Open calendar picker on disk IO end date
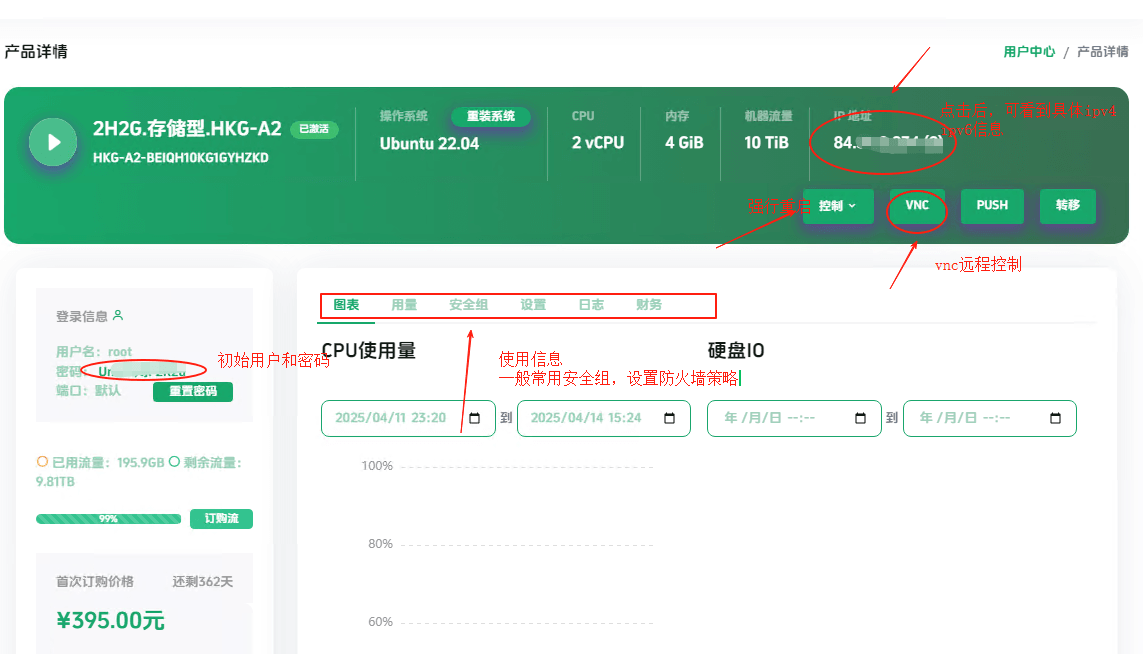This screenshot has height=654, width=1143. click(x=1056, y=418)
